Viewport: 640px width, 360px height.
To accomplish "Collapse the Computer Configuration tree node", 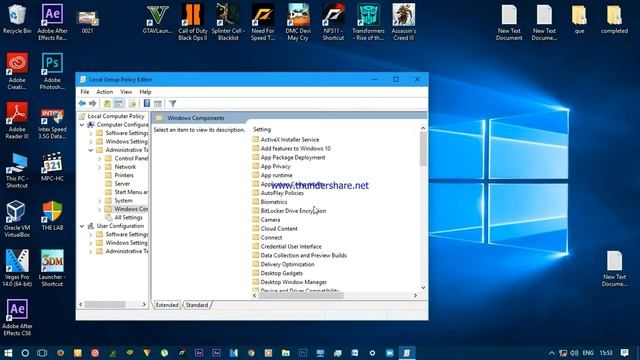I will 82,124.
